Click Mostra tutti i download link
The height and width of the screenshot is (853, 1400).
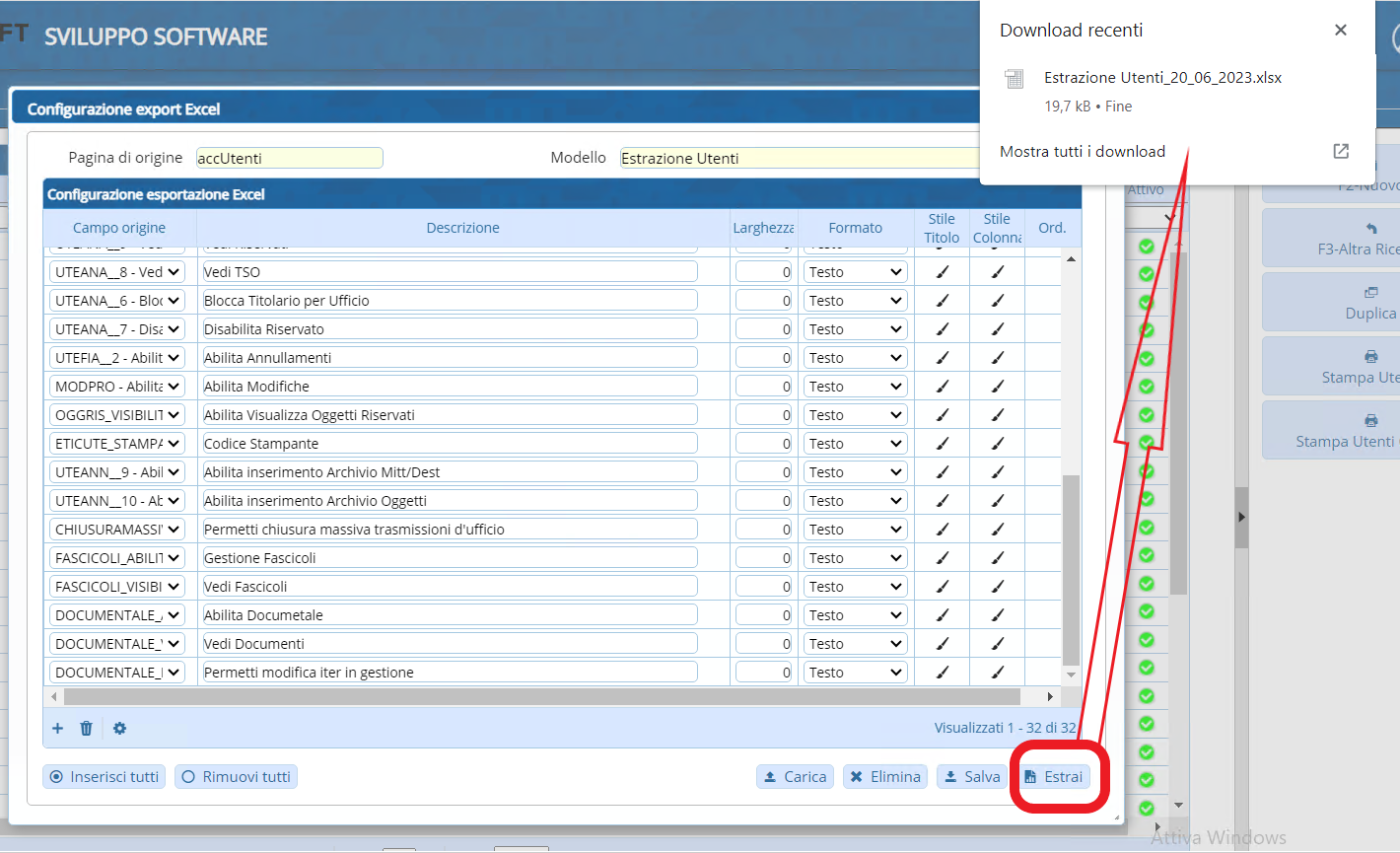coord(1082,151)
